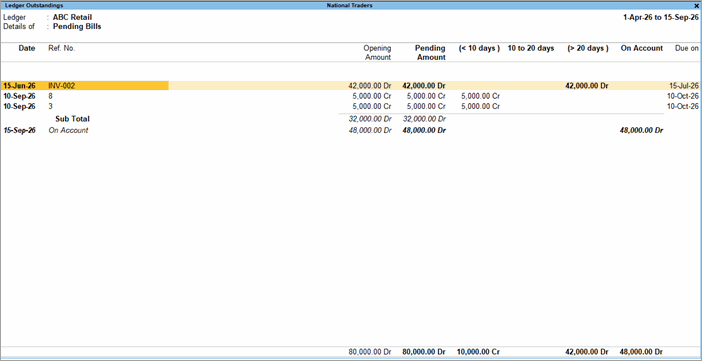Click the period 1-Apr-26 to 15-Sep-26
The image size is (702, 361).
click(661, 17)
